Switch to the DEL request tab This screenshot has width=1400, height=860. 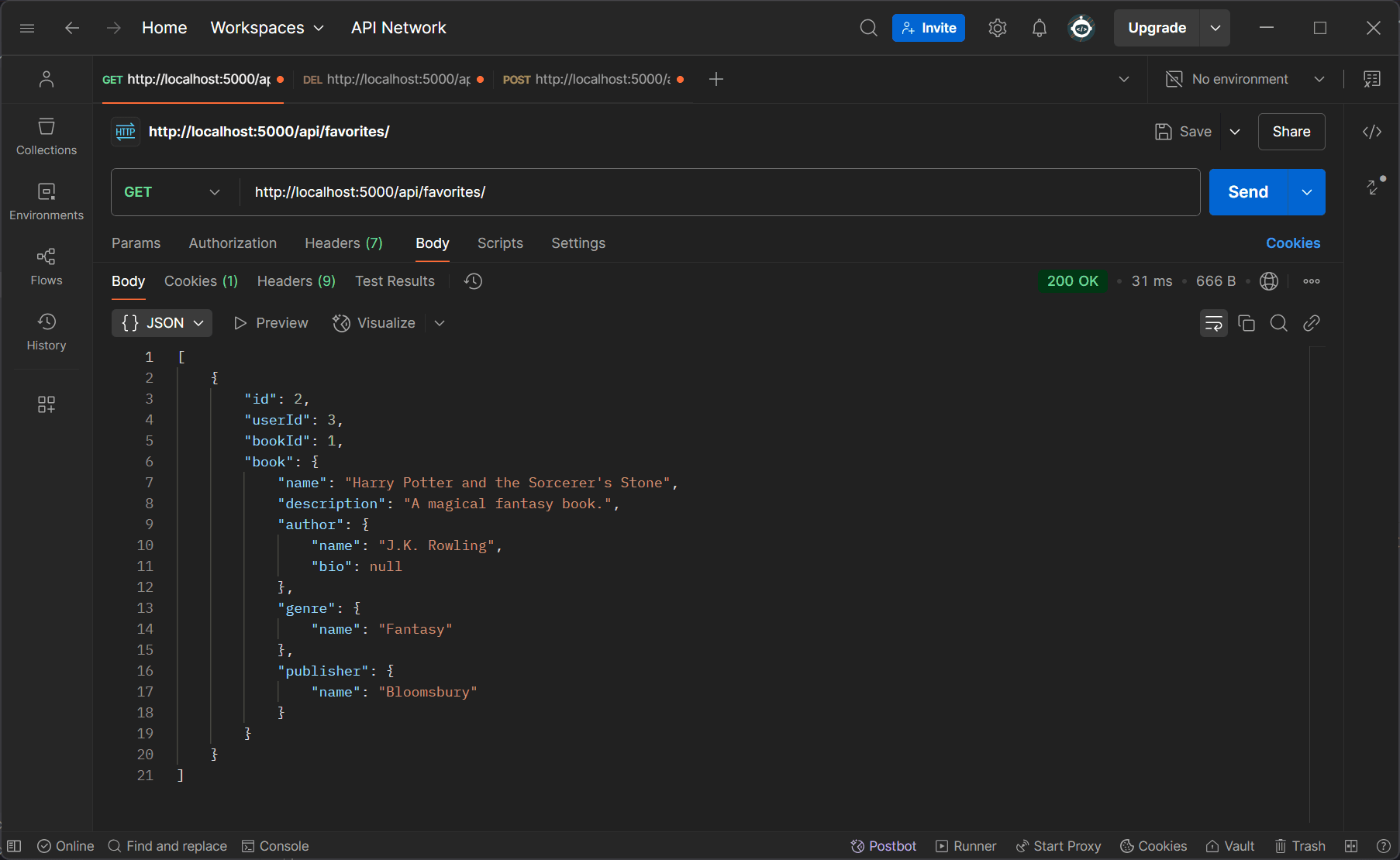point(393,79)
